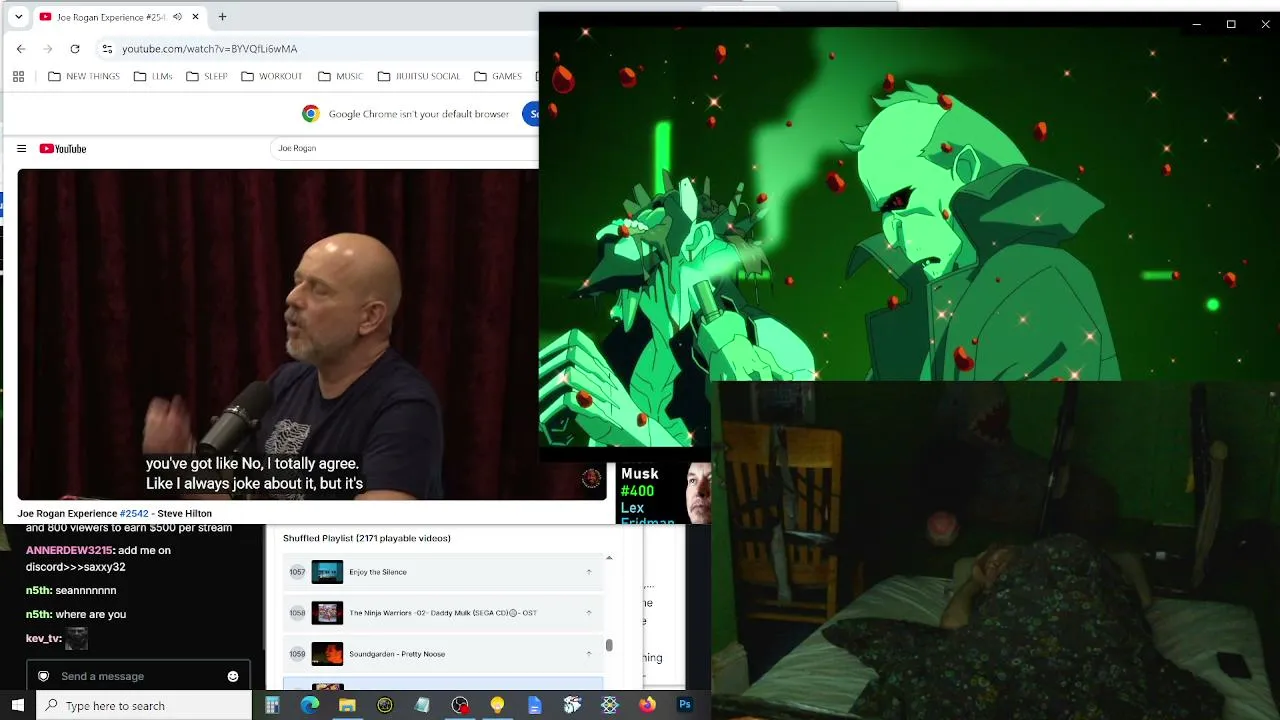Open the LLMs bookmark folder
The height and width of the screenshot is (720, 1280).
(x=154, y=76)
